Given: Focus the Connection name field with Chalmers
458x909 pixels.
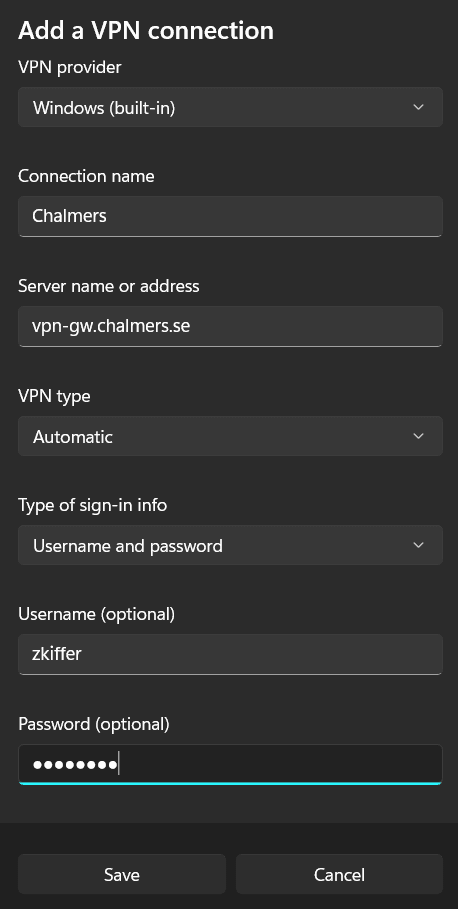Looking at the screenshot, I should [x=230, y=216].
